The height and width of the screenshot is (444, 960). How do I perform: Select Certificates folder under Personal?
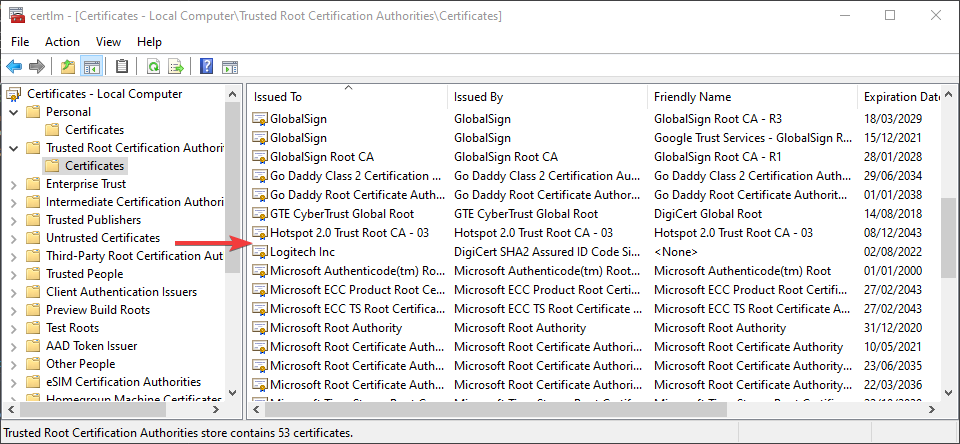pyautogui.click(x=94, y=130)
